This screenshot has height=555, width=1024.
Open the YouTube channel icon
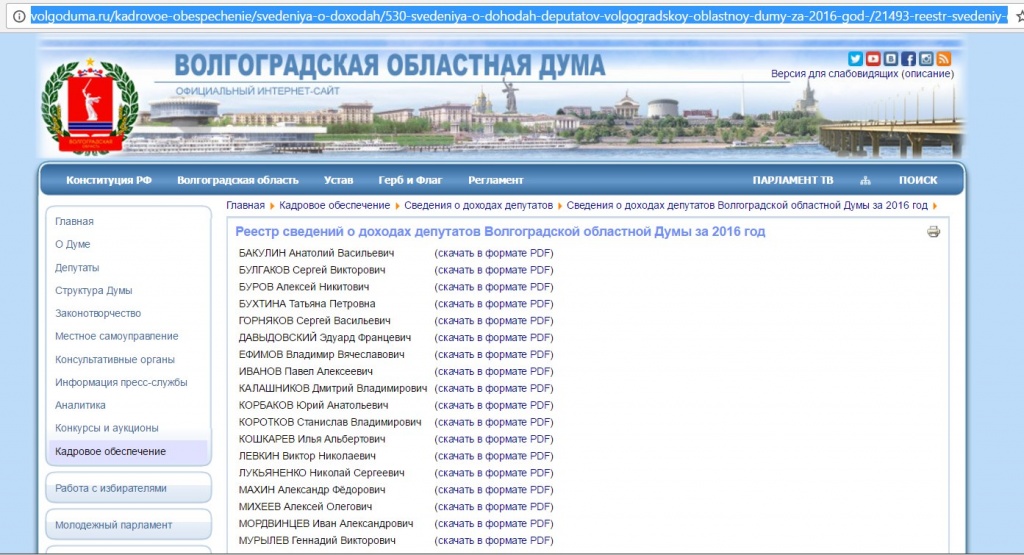(872, 59)
